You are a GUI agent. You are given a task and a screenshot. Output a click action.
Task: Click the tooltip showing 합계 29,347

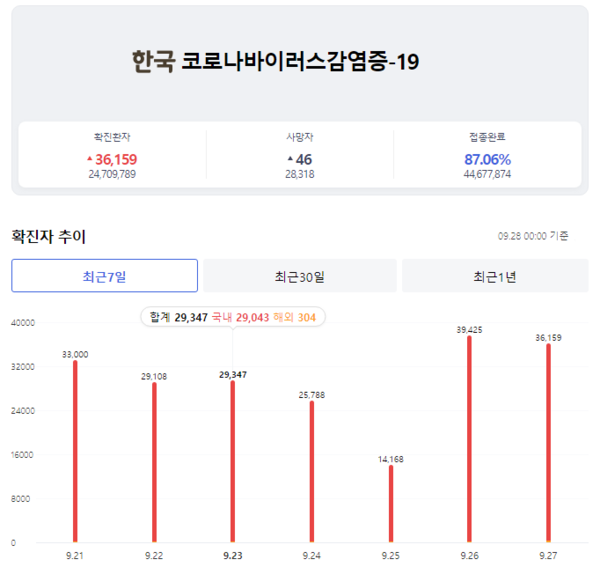coord(233,317)
